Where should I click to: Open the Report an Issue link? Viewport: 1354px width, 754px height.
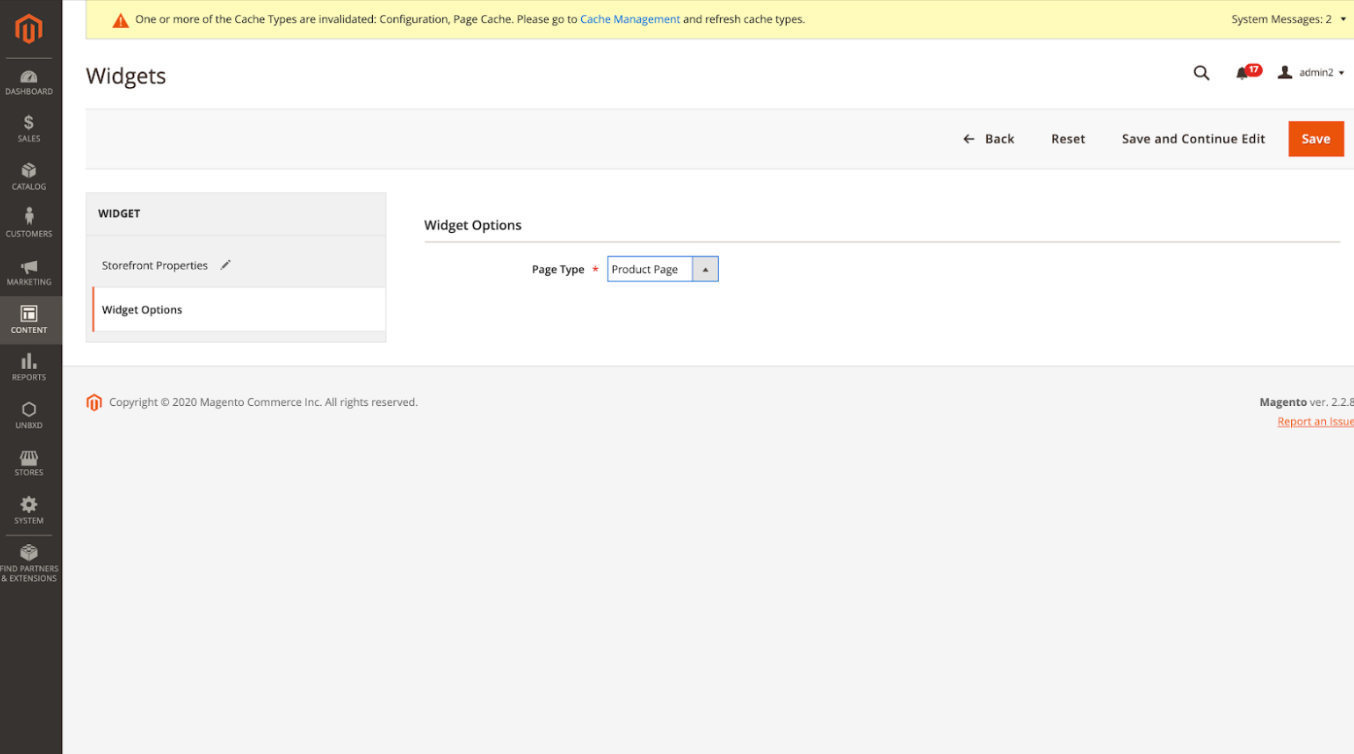coord(1315,421)
